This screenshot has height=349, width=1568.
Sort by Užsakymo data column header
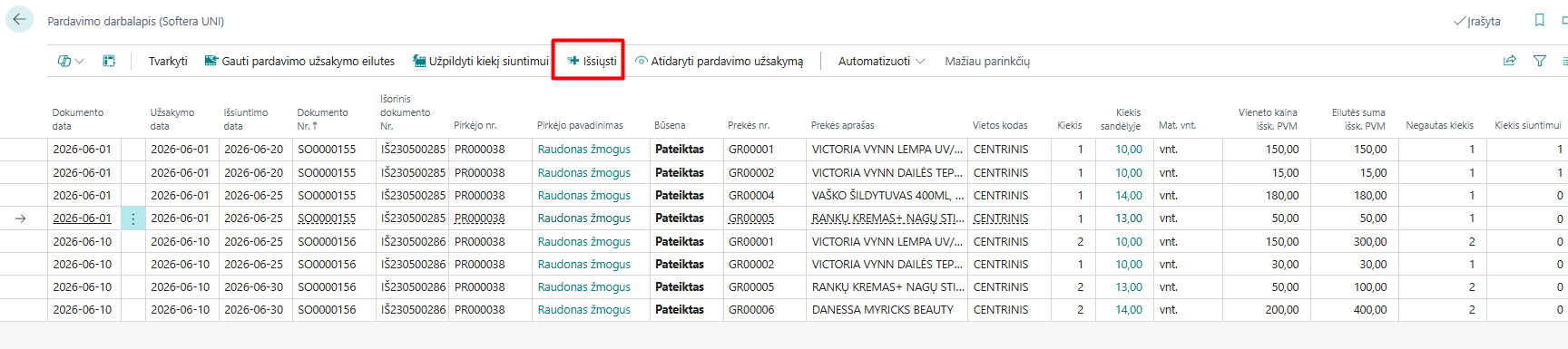(172, 119)
